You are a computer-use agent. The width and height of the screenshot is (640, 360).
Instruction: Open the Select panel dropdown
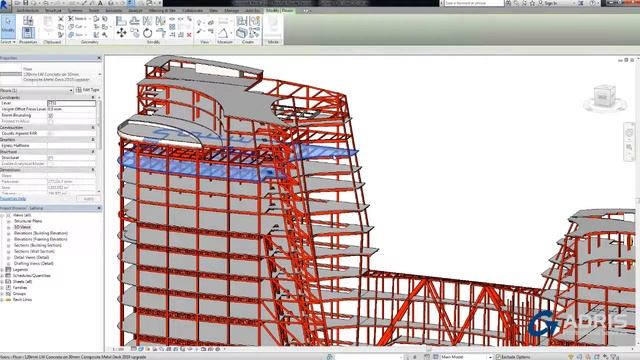(8, 42)
